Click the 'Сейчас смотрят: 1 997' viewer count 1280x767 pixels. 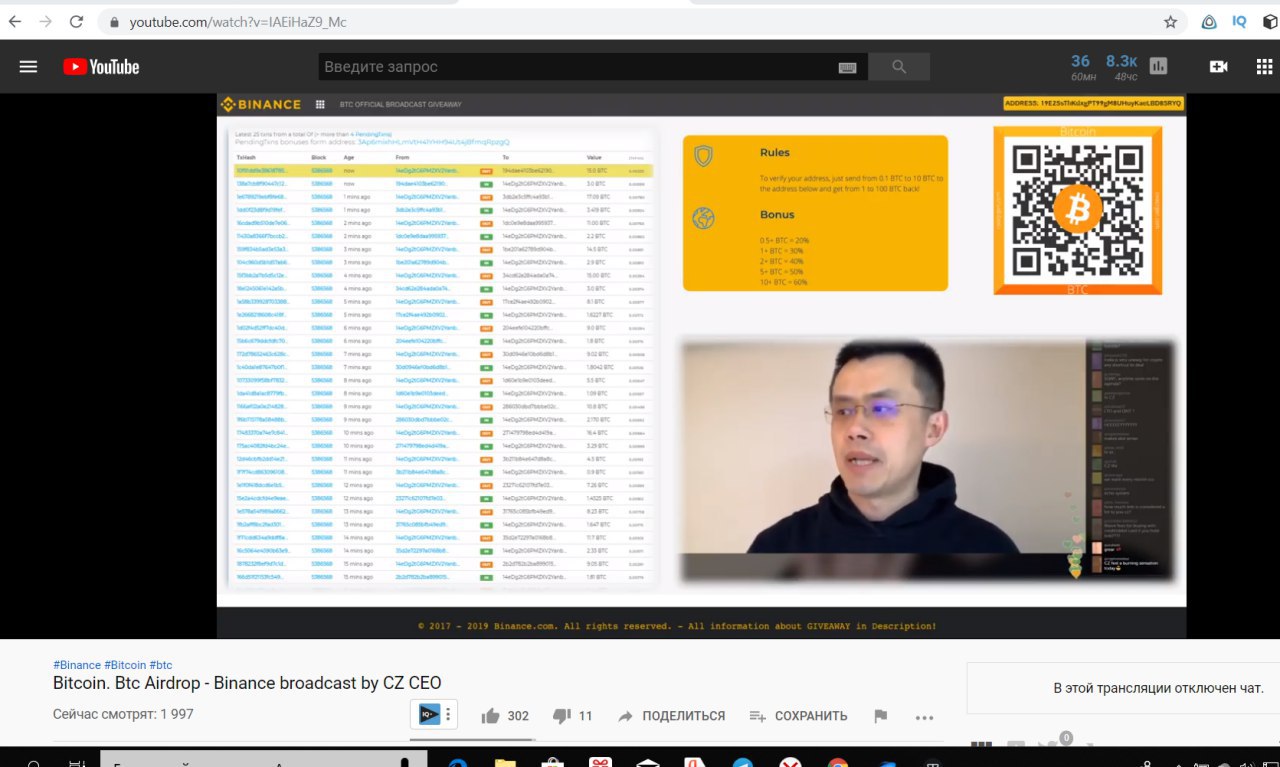[123, 714]
